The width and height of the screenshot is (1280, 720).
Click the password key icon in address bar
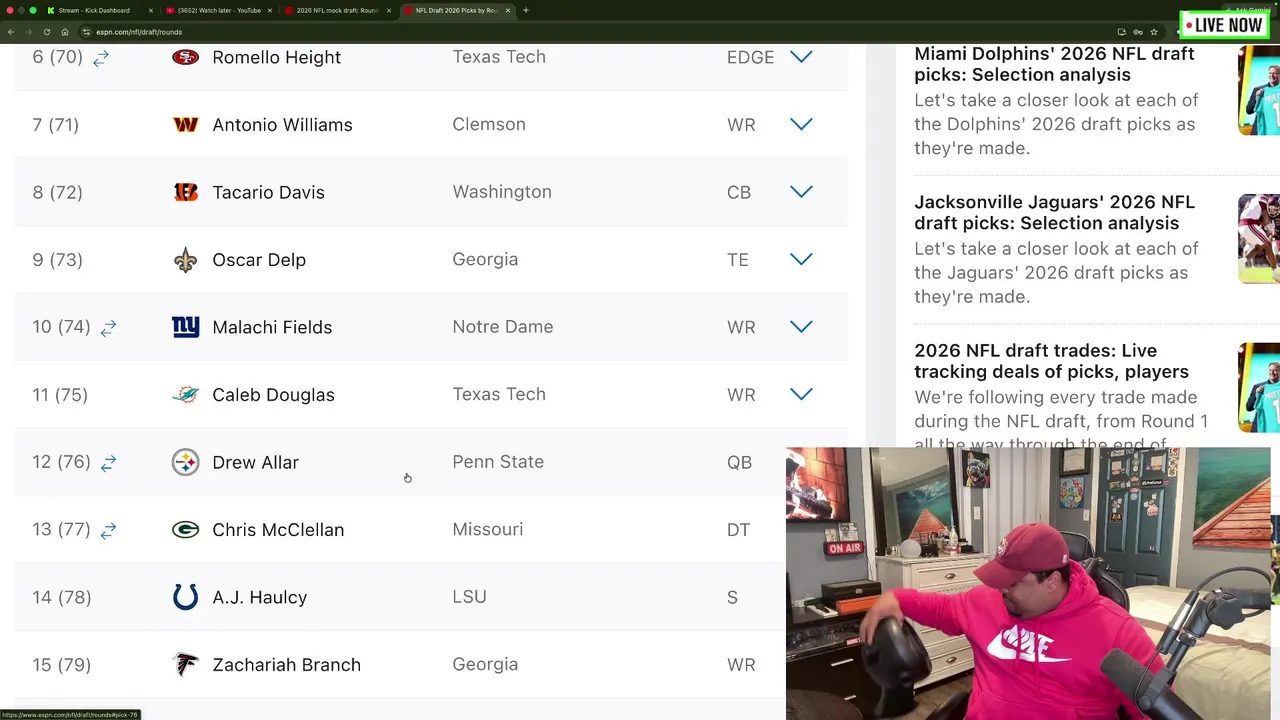coord(1137,32)
